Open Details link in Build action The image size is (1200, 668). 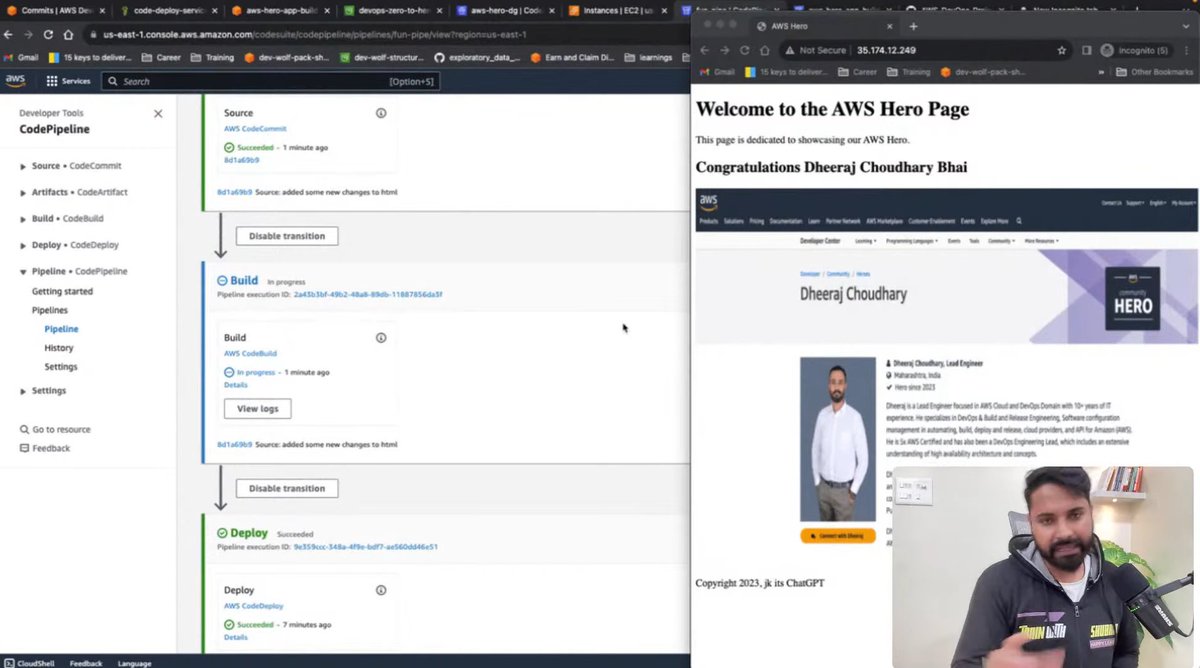(x=235, y=385)
